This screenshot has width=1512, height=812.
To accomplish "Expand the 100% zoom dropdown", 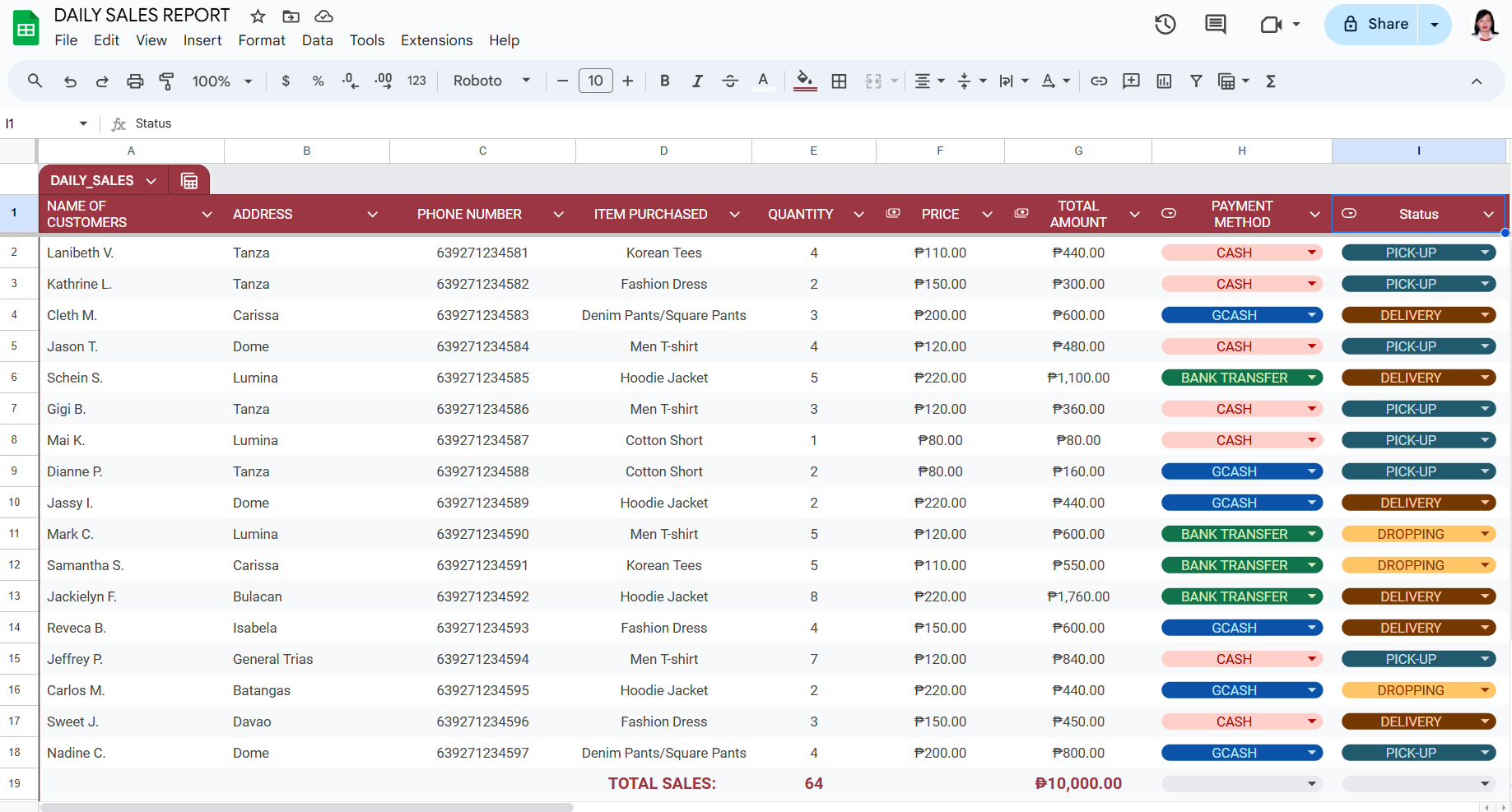I will coord(222,81).
